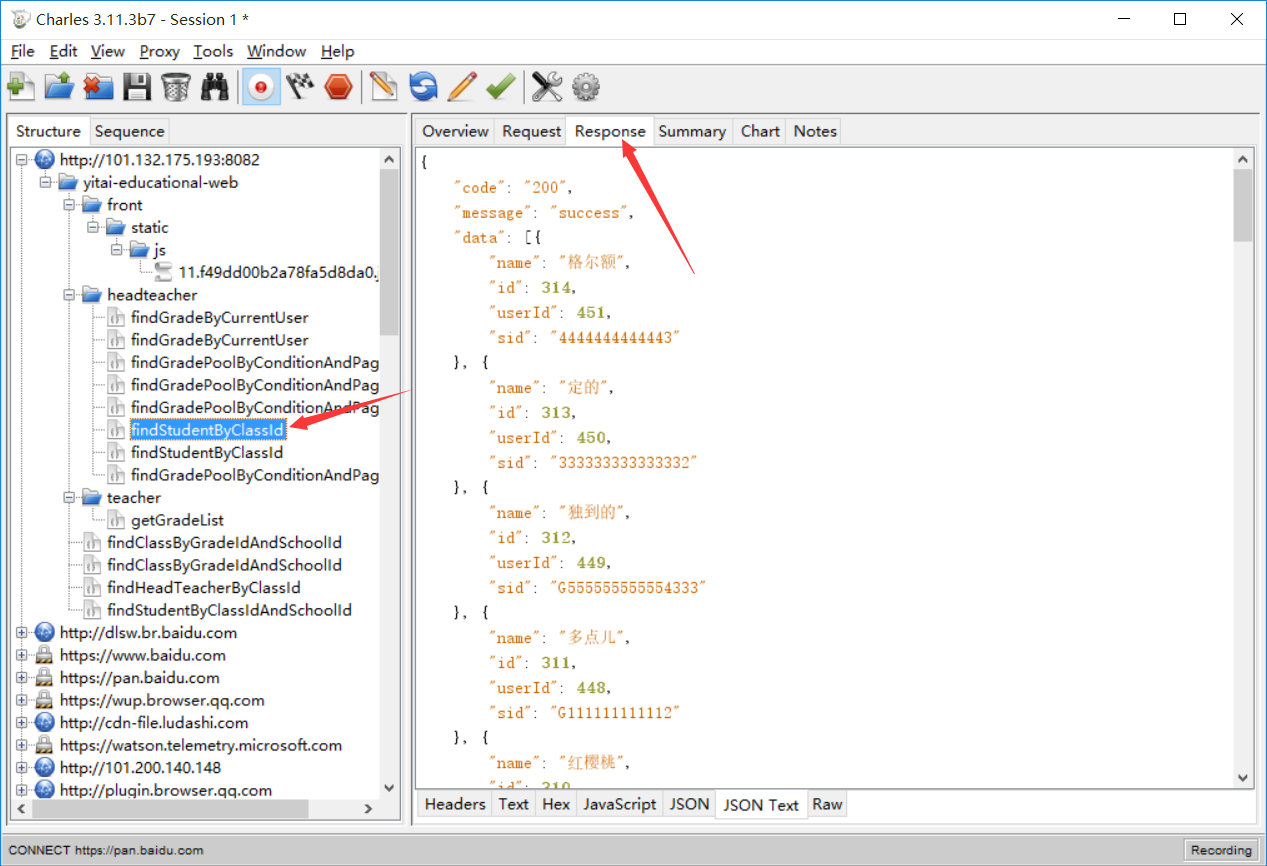Close the session with red X icon
Viewport: 1267px width, 866px height.
tap(98, 86)
